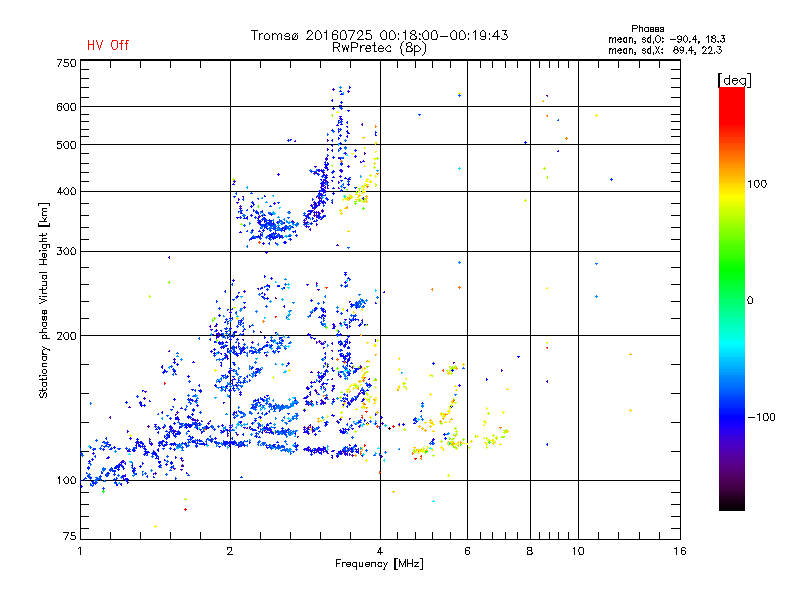
Task: Click the colorbar tick label "0"
Action: tap(750, 301)
